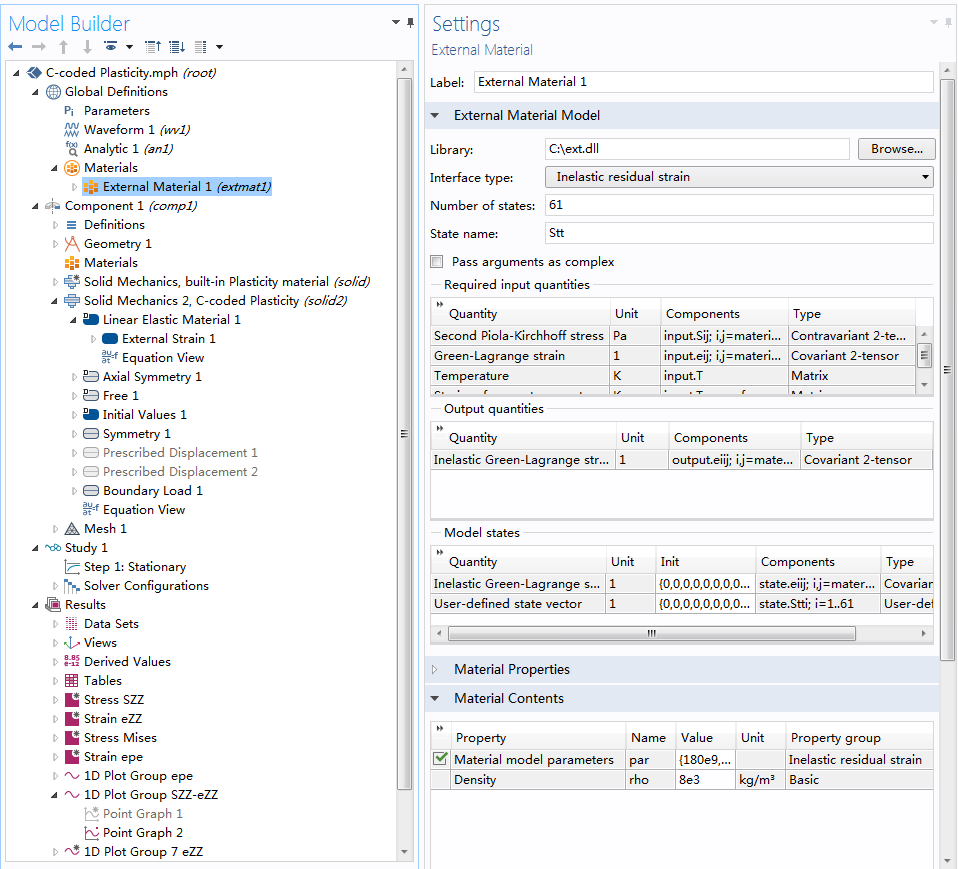
Task: Expand the Solver Configurations node
Action: click(x=56, y=586)
